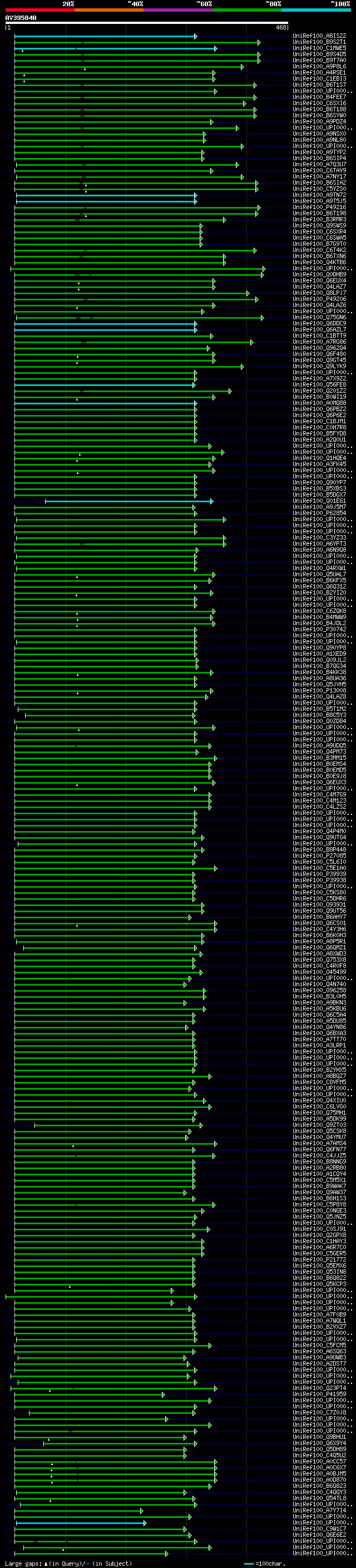Open hit UniRef100_A9TYP2

(319, 152)
